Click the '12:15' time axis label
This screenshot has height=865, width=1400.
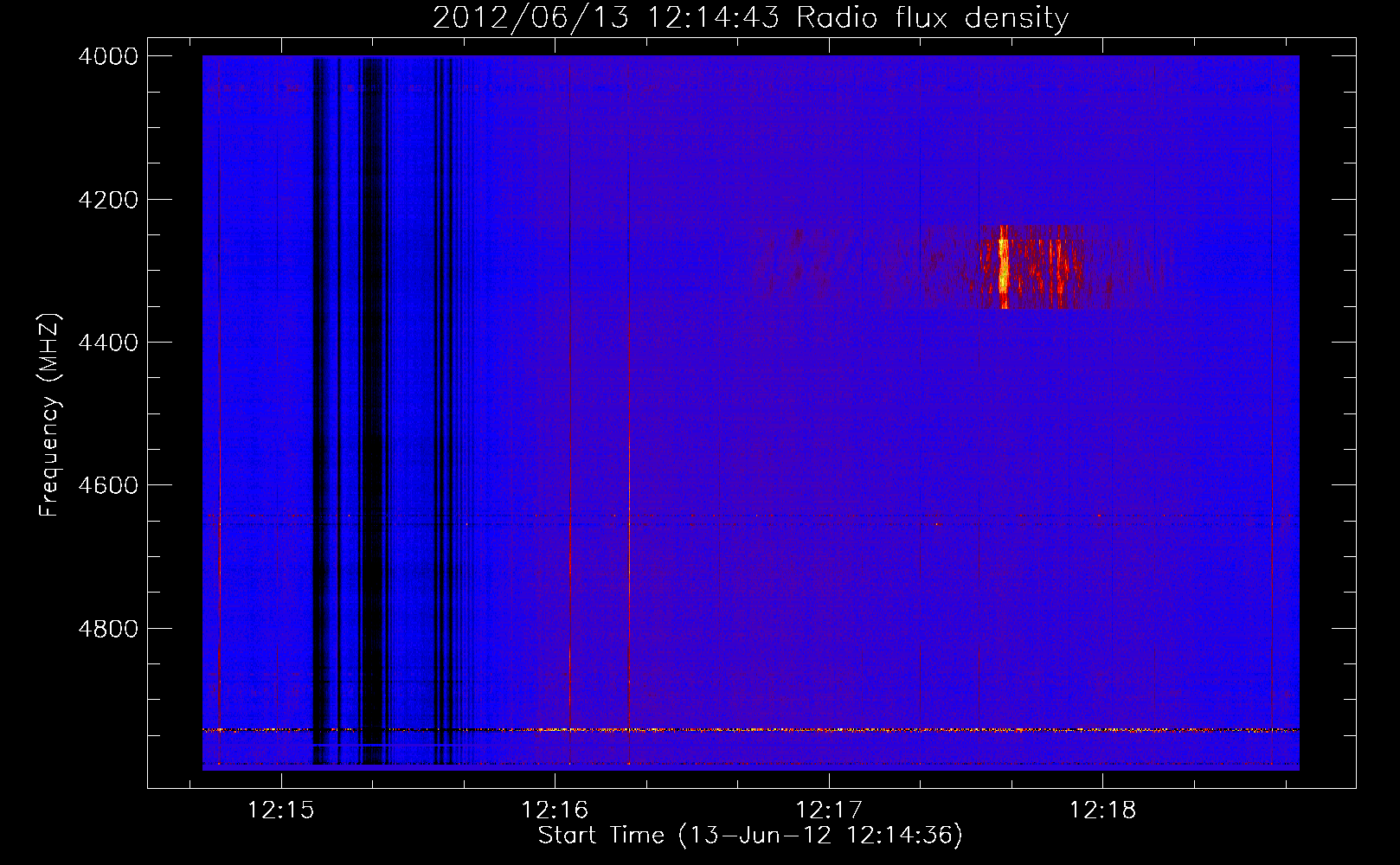click(280, 811)
